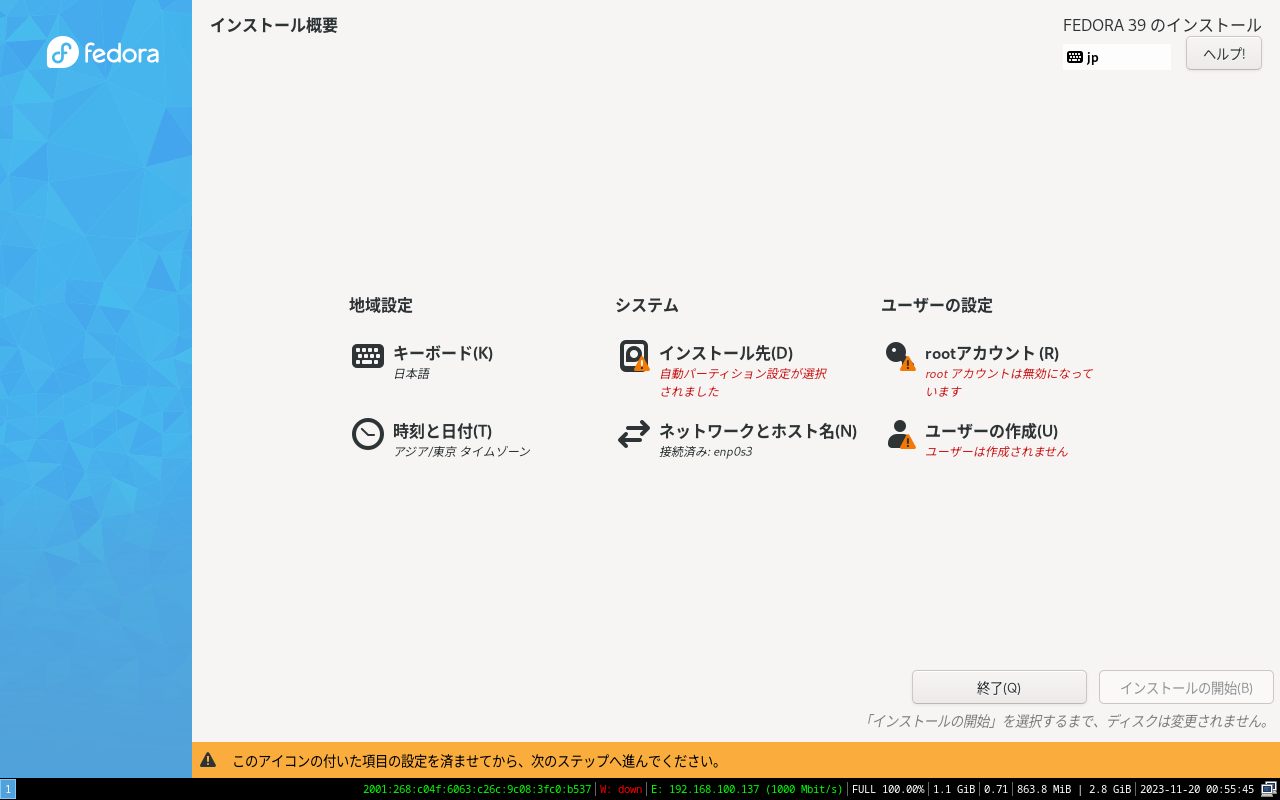Viewport: 1280px width, 800px height.
Task: Open the installation destination disk icon
Action: point(634,356)
